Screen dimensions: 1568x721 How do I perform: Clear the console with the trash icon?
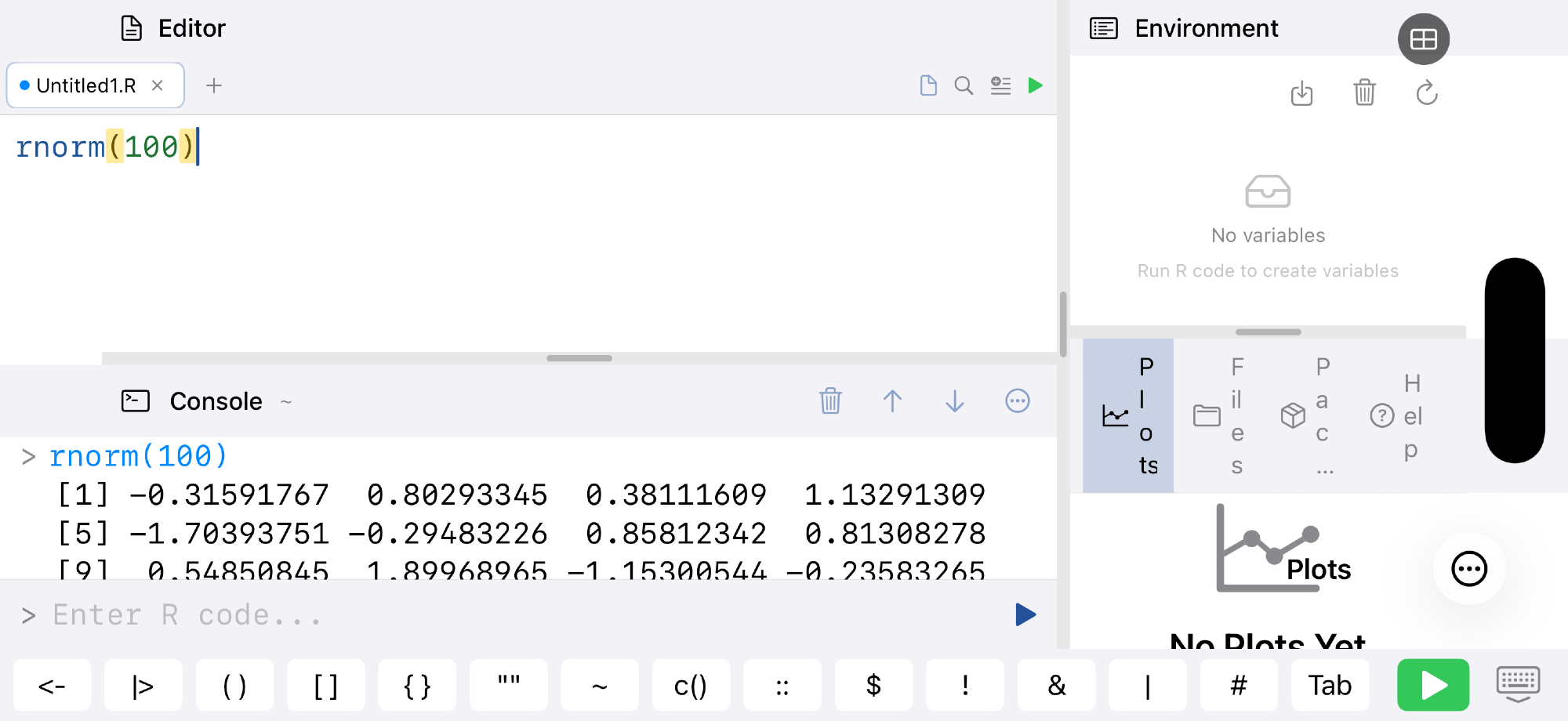(x=830, y=401)
